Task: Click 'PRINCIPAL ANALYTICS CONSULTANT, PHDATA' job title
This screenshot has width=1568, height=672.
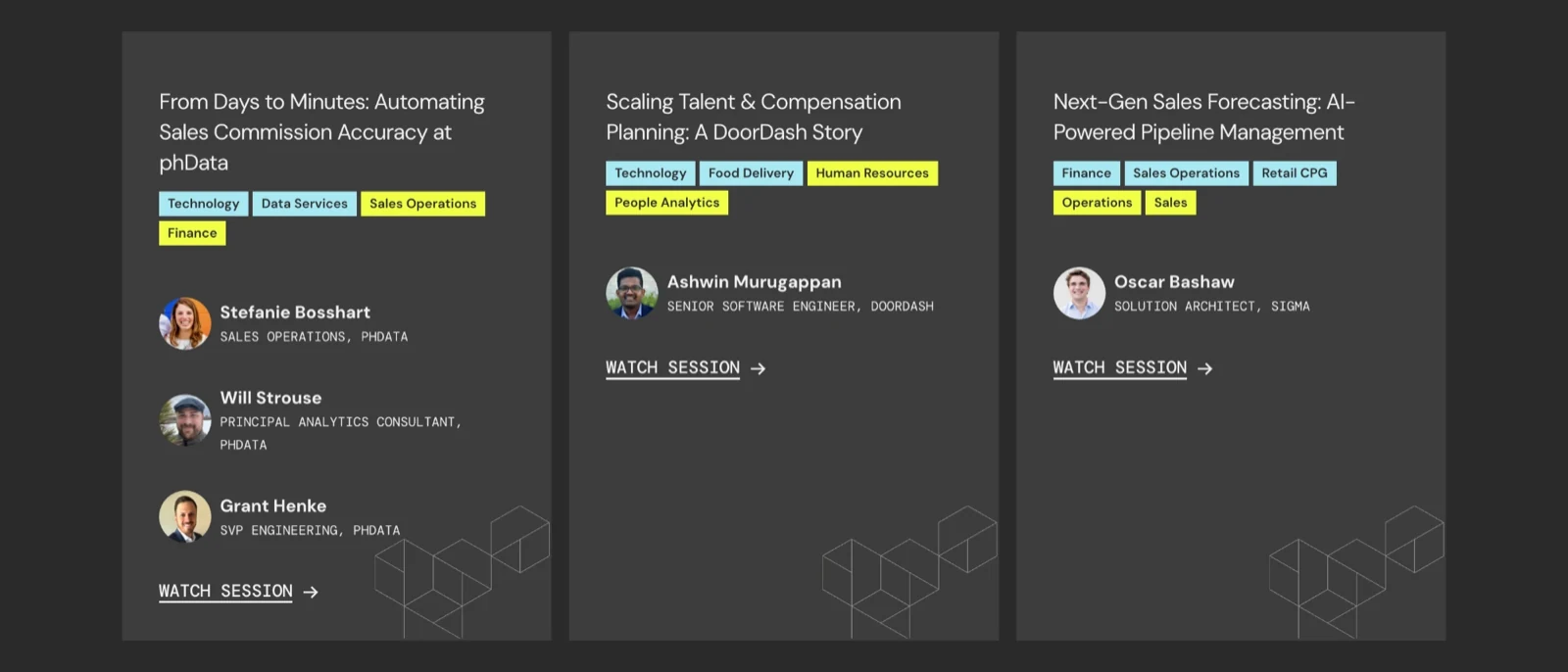Action: 340,433
